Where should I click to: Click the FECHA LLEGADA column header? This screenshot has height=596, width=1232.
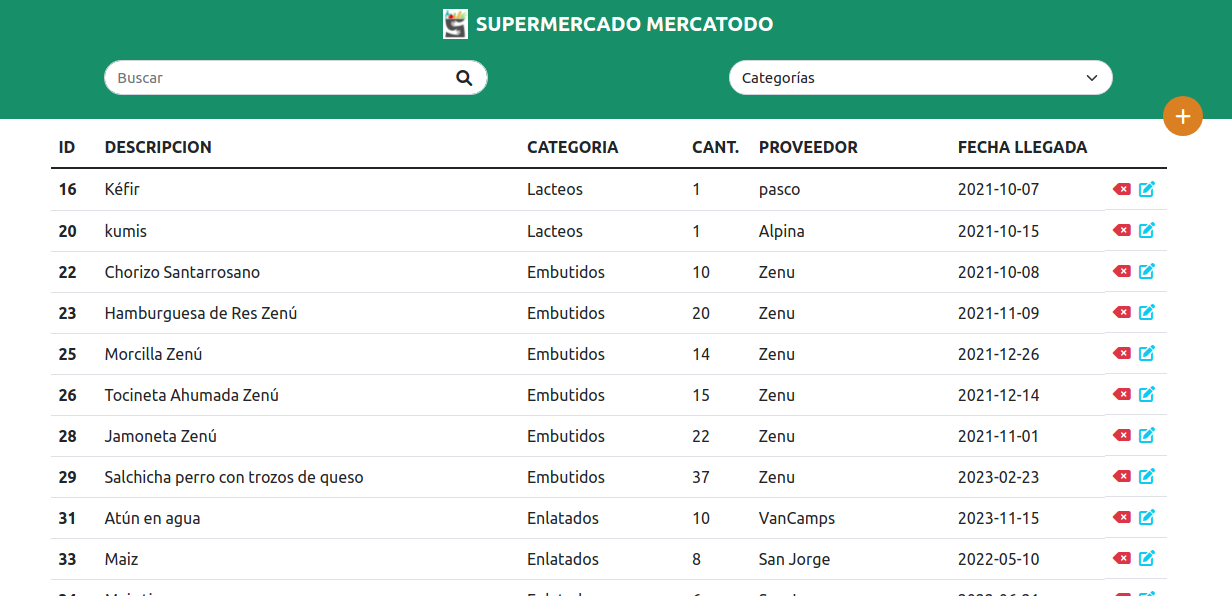(1022, 147)
